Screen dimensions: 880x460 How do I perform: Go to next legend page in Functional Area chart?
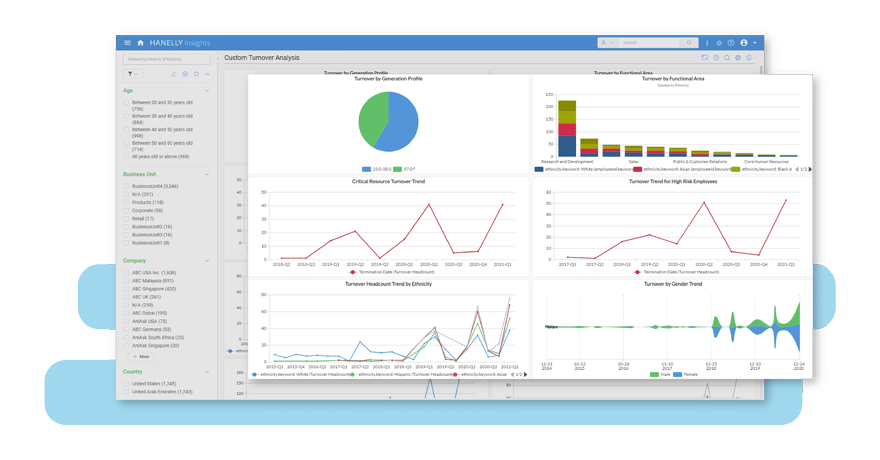[x=810, y=169]
